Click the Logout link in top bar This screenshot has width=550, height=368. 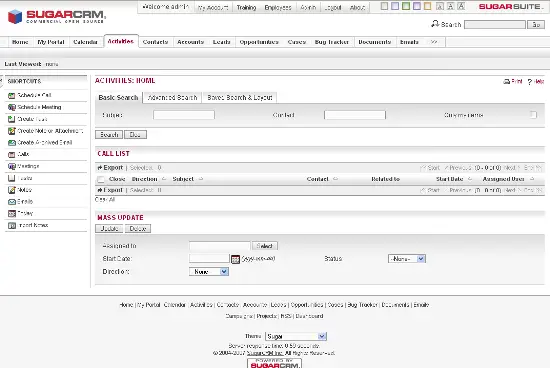(x=333, y=7)
